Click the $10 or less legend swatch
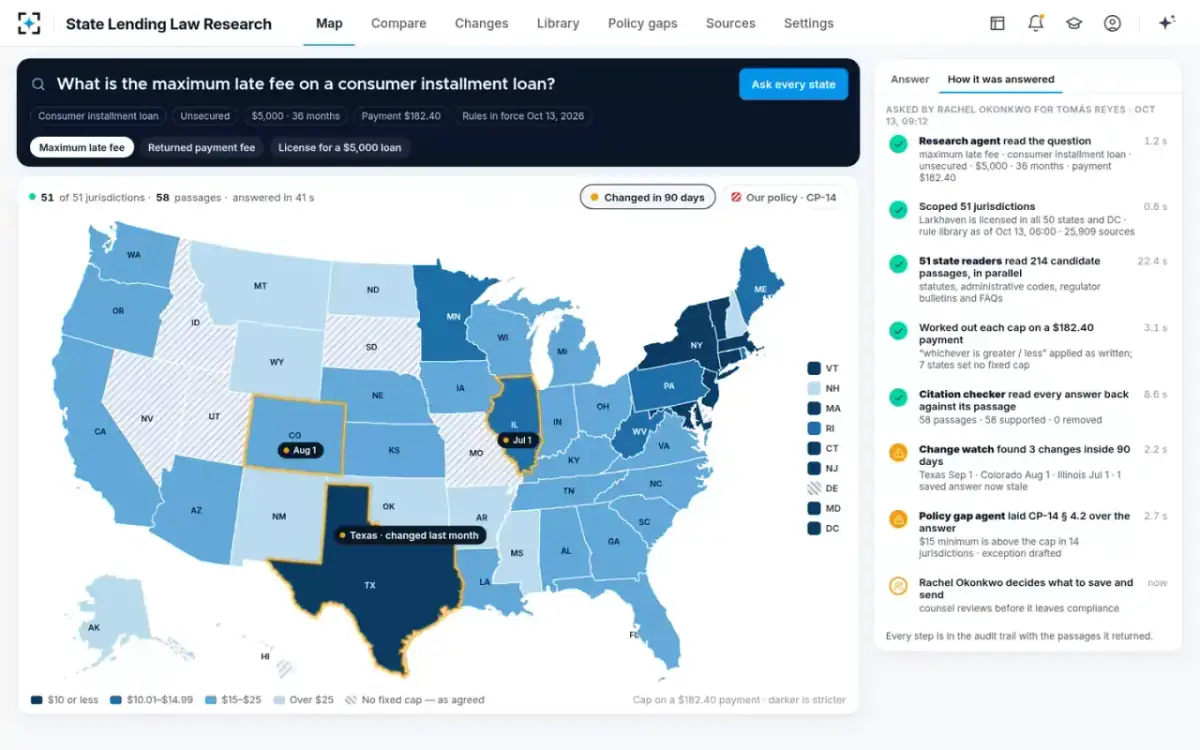The height and width of the screenshot is (750, 1200). (36, 700)
